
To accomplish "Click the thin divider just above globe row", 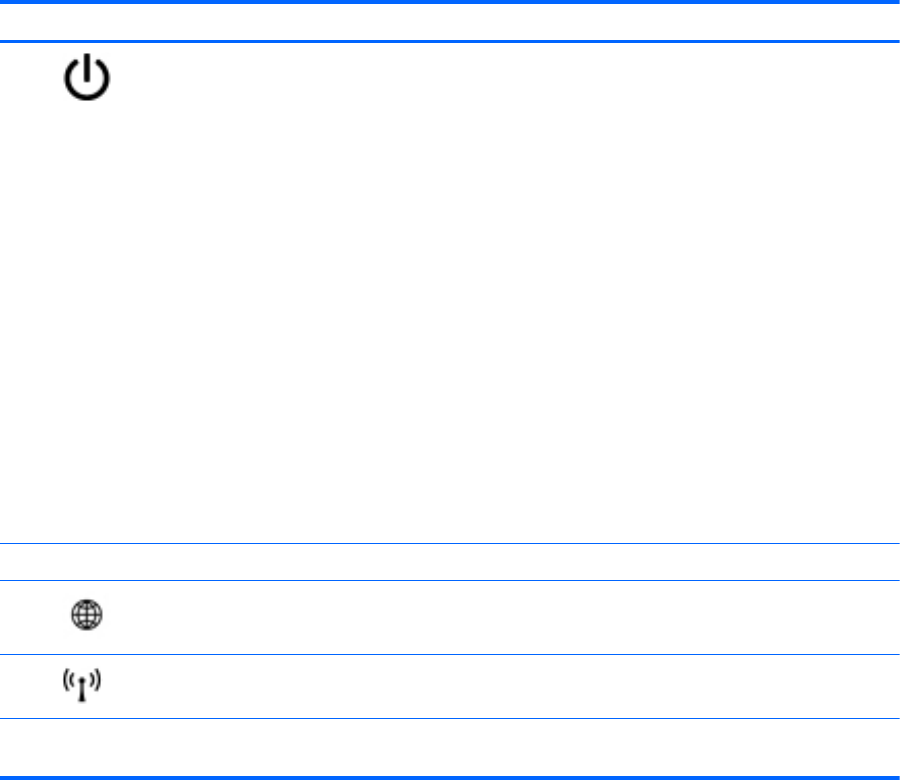I will 450,580.
